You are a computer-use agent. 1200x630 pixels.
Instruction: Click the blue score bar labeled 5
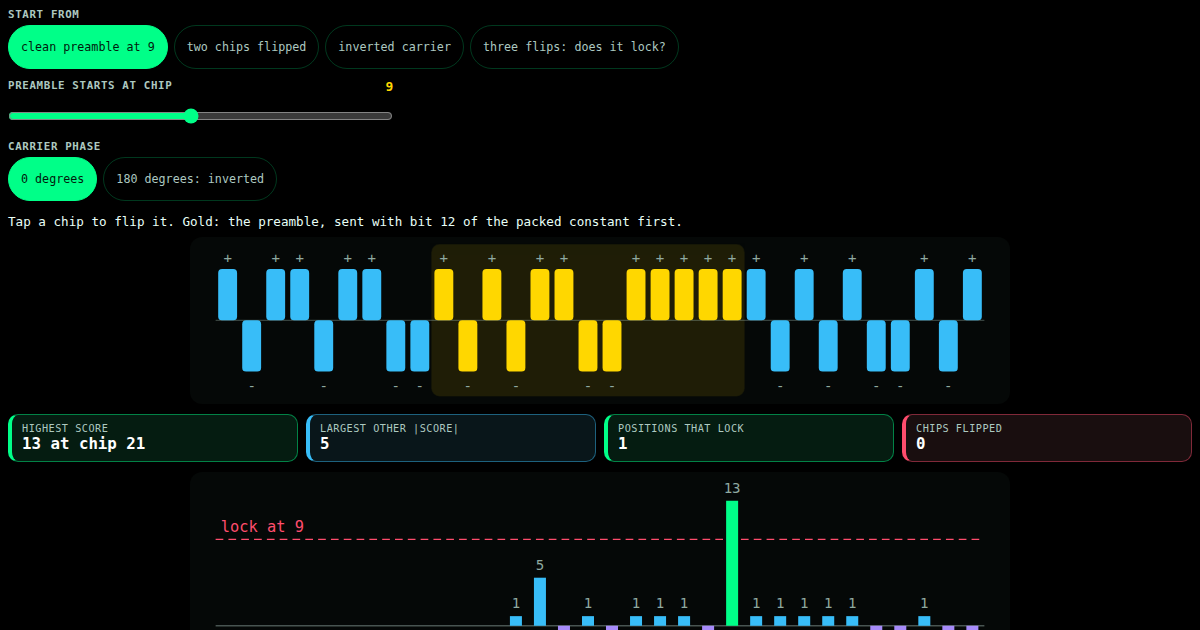(x=540, y=602)
